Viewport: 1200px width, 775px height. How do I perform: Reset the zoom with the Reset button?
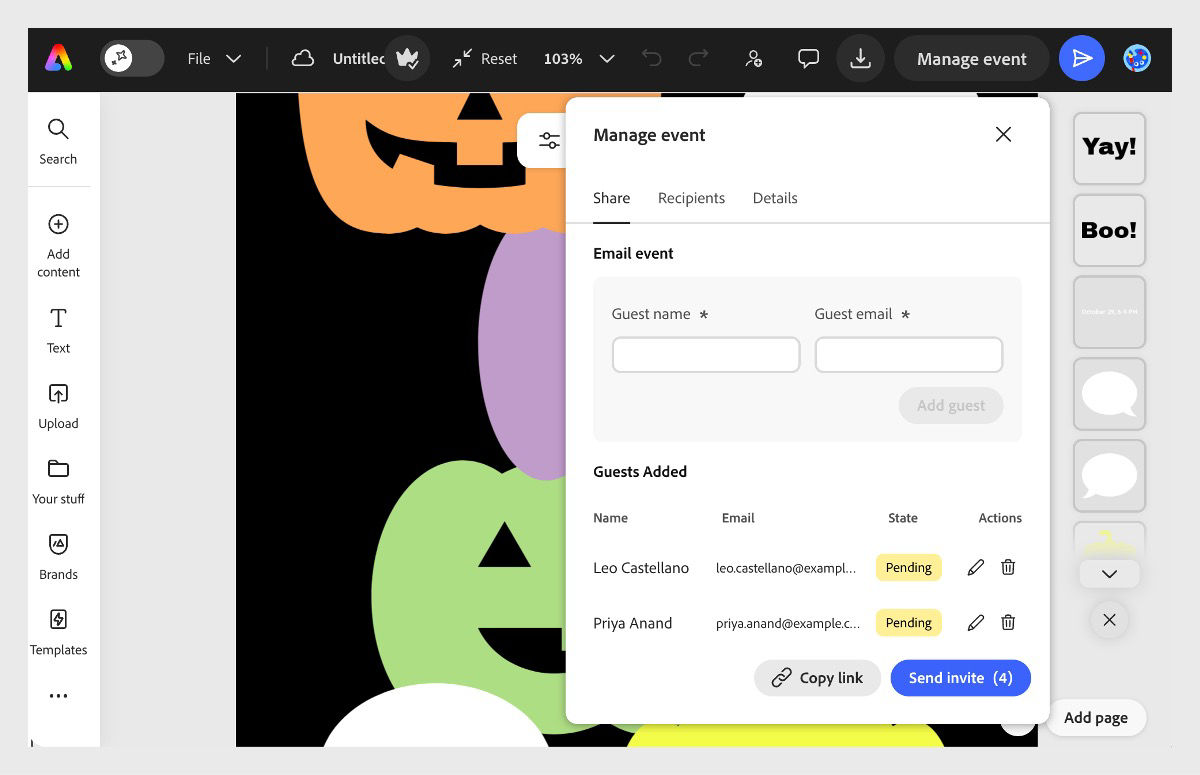[484, 59]
